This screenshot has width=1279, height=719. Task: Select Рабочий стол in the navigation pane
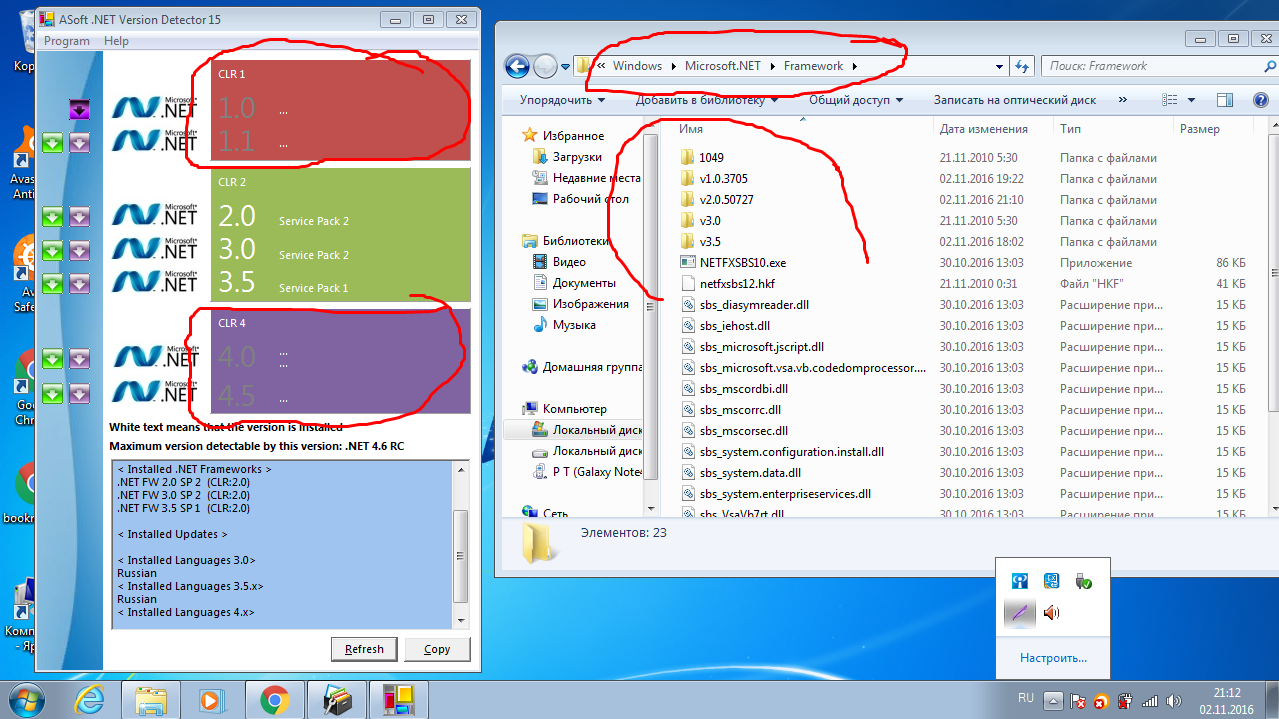pyautogui.click(x=590, y=199)
